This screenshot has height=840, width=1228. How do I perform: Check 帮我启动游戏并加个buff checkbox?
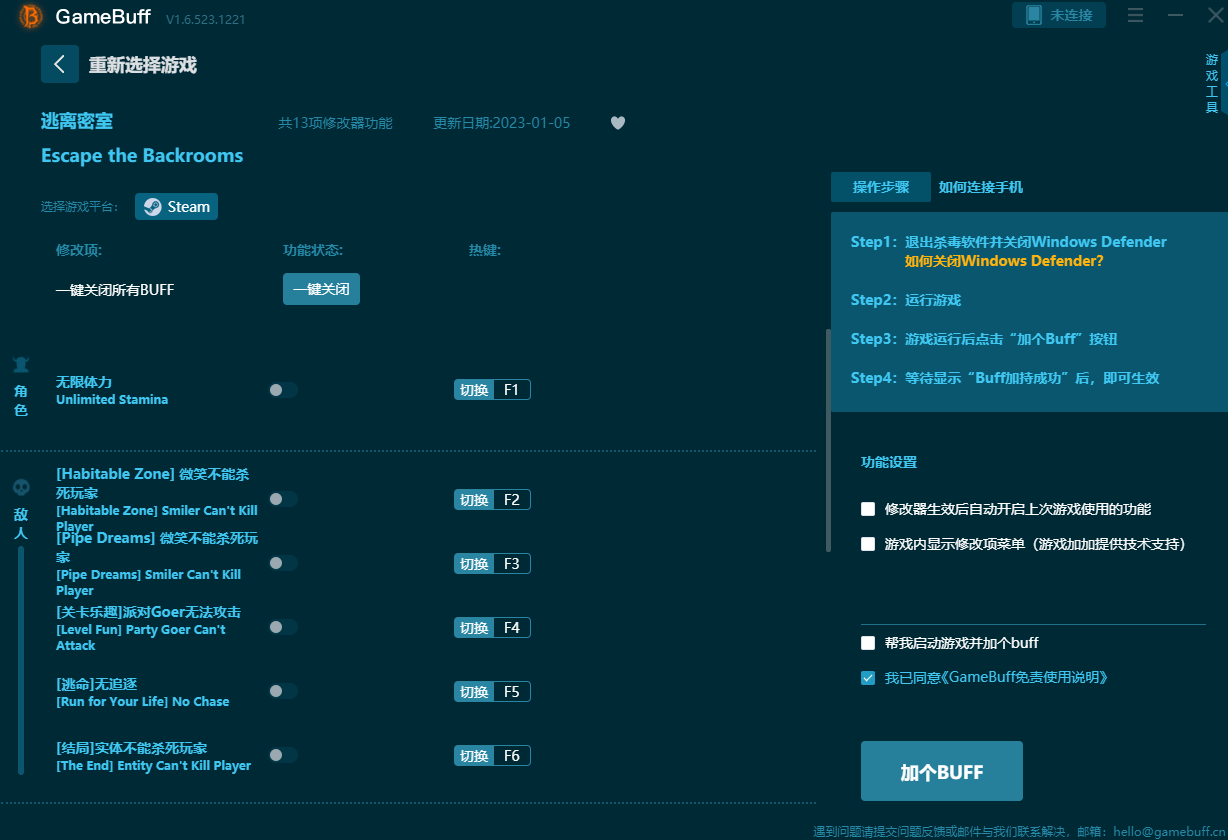tap(868, 643)
